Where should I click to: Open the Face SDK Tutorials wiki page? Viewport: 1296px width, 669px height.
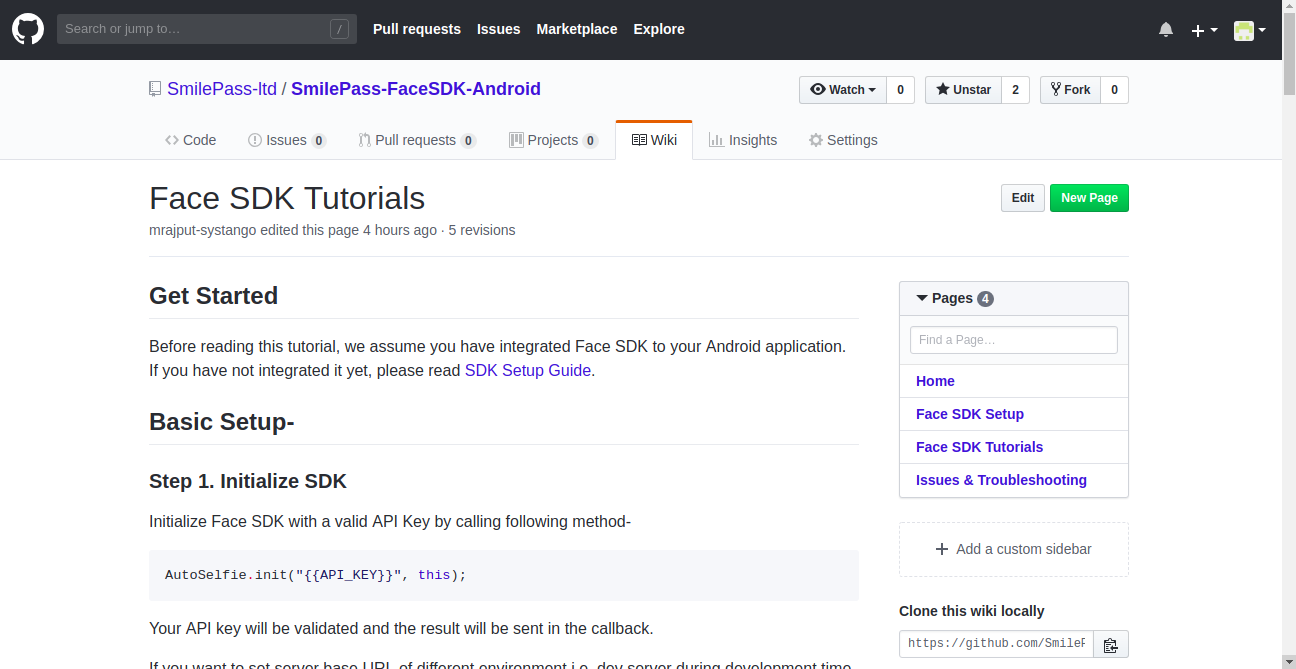(980, 447)
